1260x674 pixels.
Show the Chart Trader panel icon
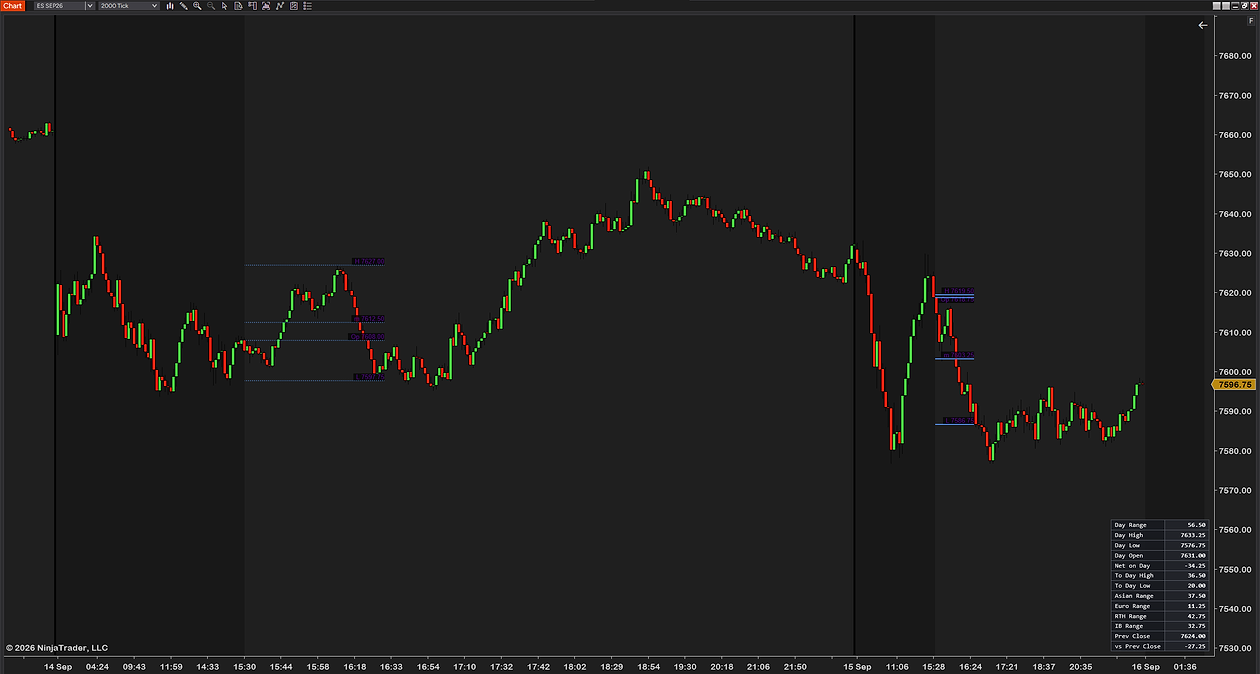coord(252,6)
